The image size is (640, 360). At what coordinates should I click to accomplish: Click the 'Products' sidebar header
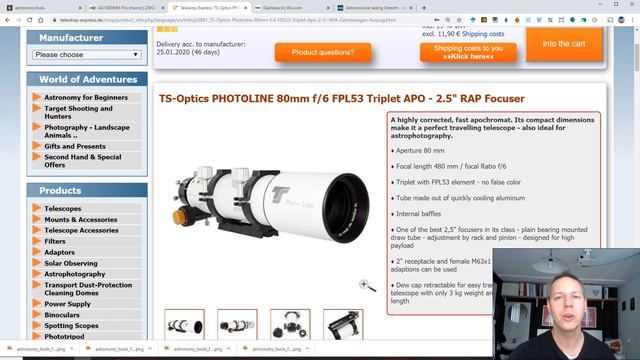coord(87,191)
